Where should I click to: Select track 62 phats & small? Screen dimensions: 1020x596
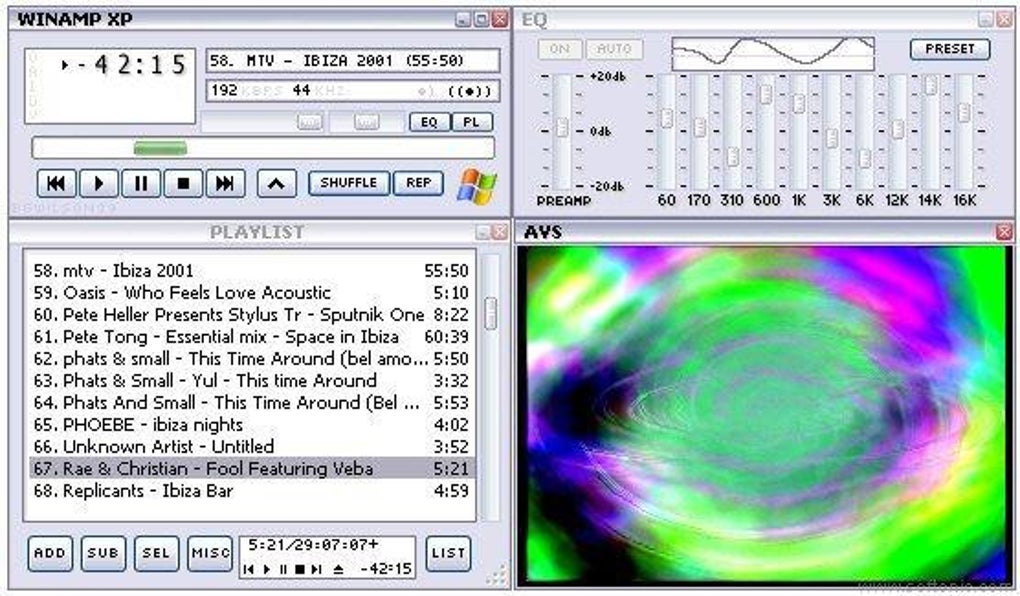pyautogui.click(x=251, y=359)
